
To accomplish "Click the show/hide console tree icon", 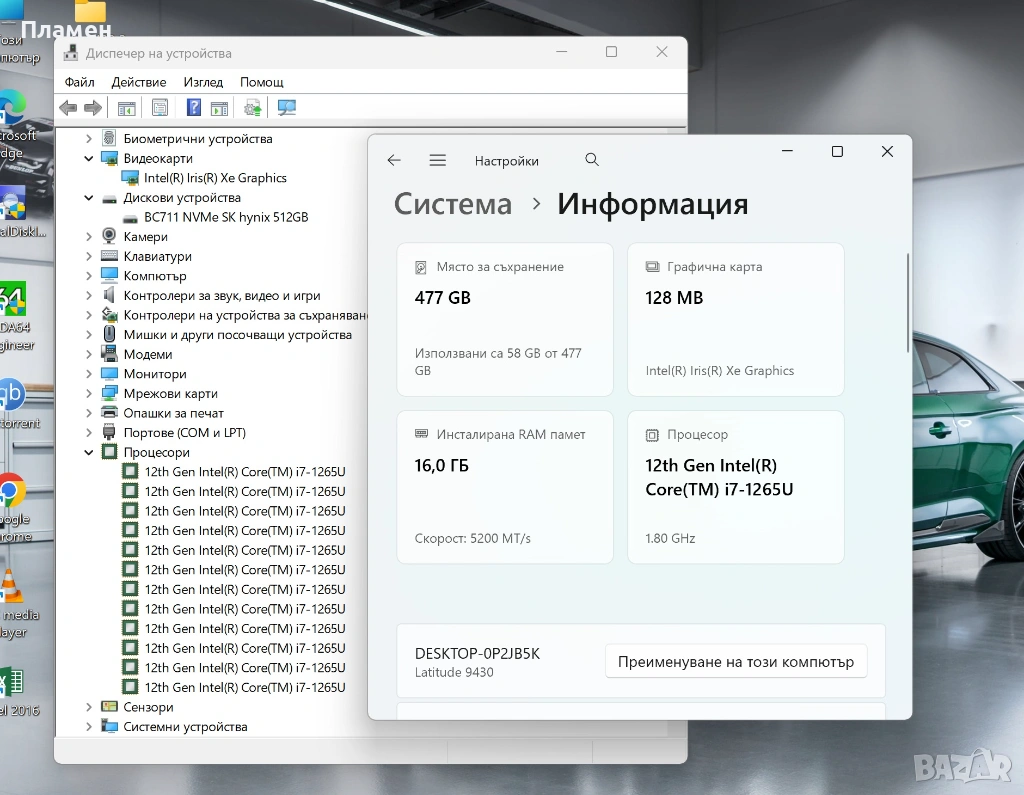I will click(x=127, y=108).
